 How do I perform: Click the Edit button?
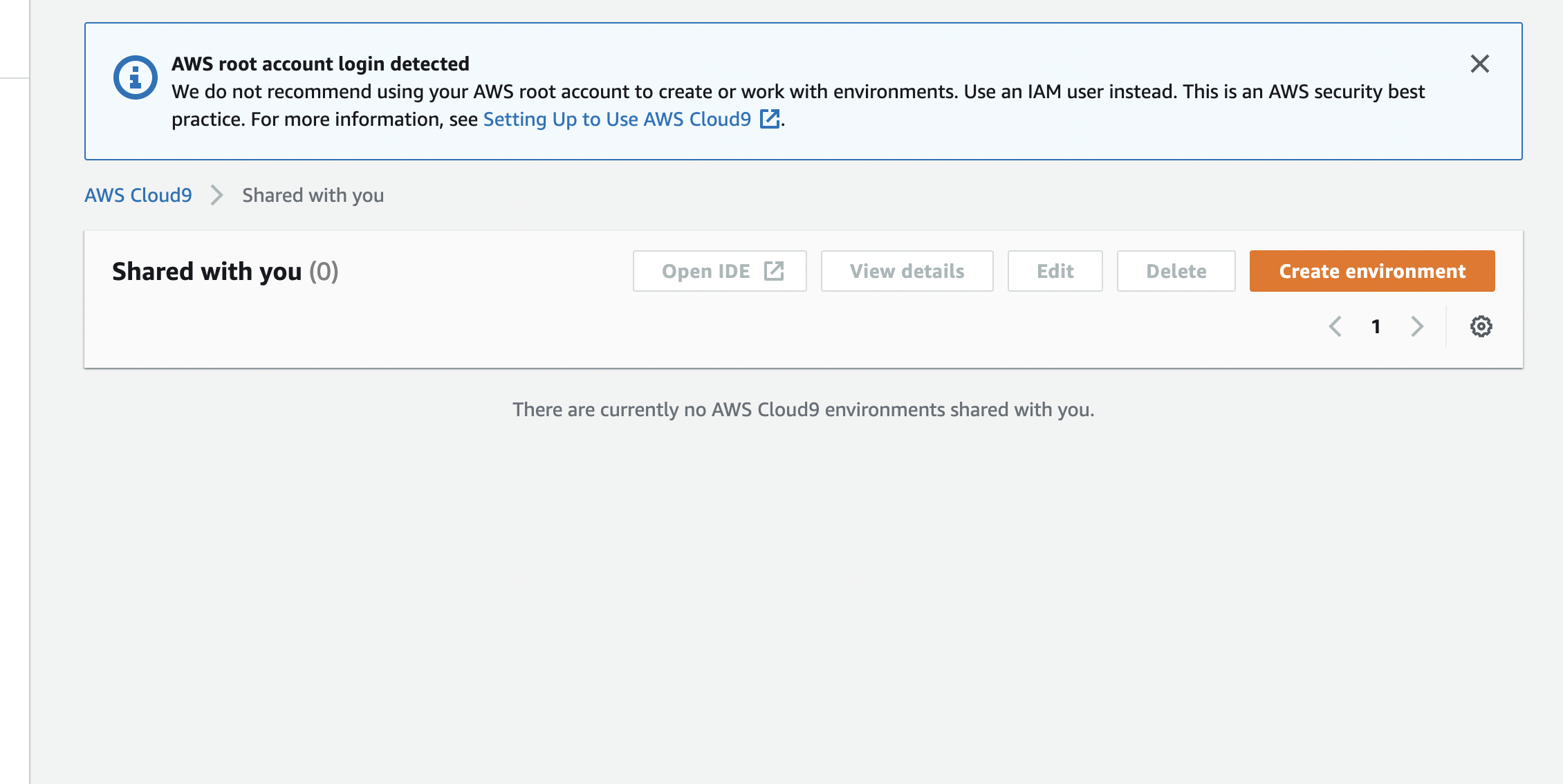click(1055, 271)
